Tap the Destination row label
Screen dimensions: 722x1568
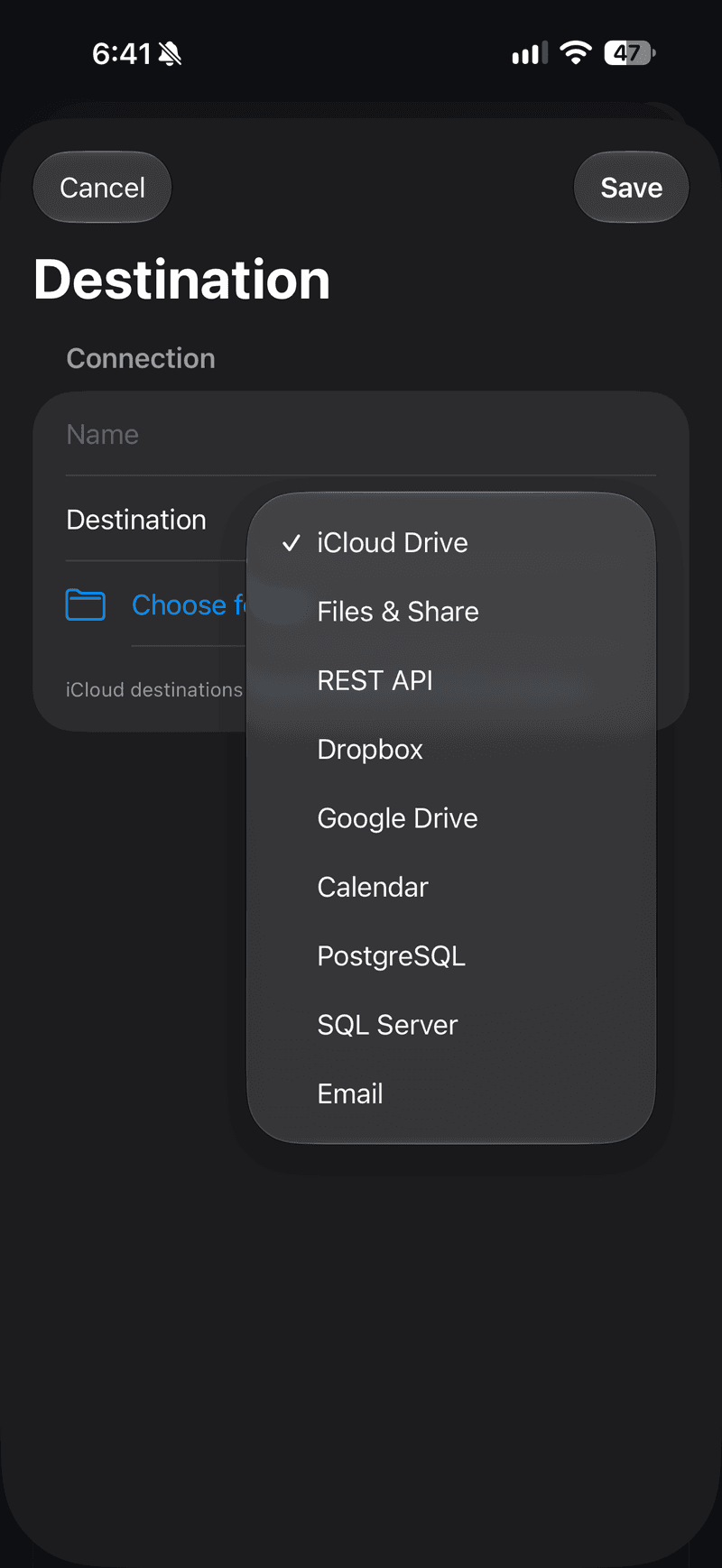point(136,520)
